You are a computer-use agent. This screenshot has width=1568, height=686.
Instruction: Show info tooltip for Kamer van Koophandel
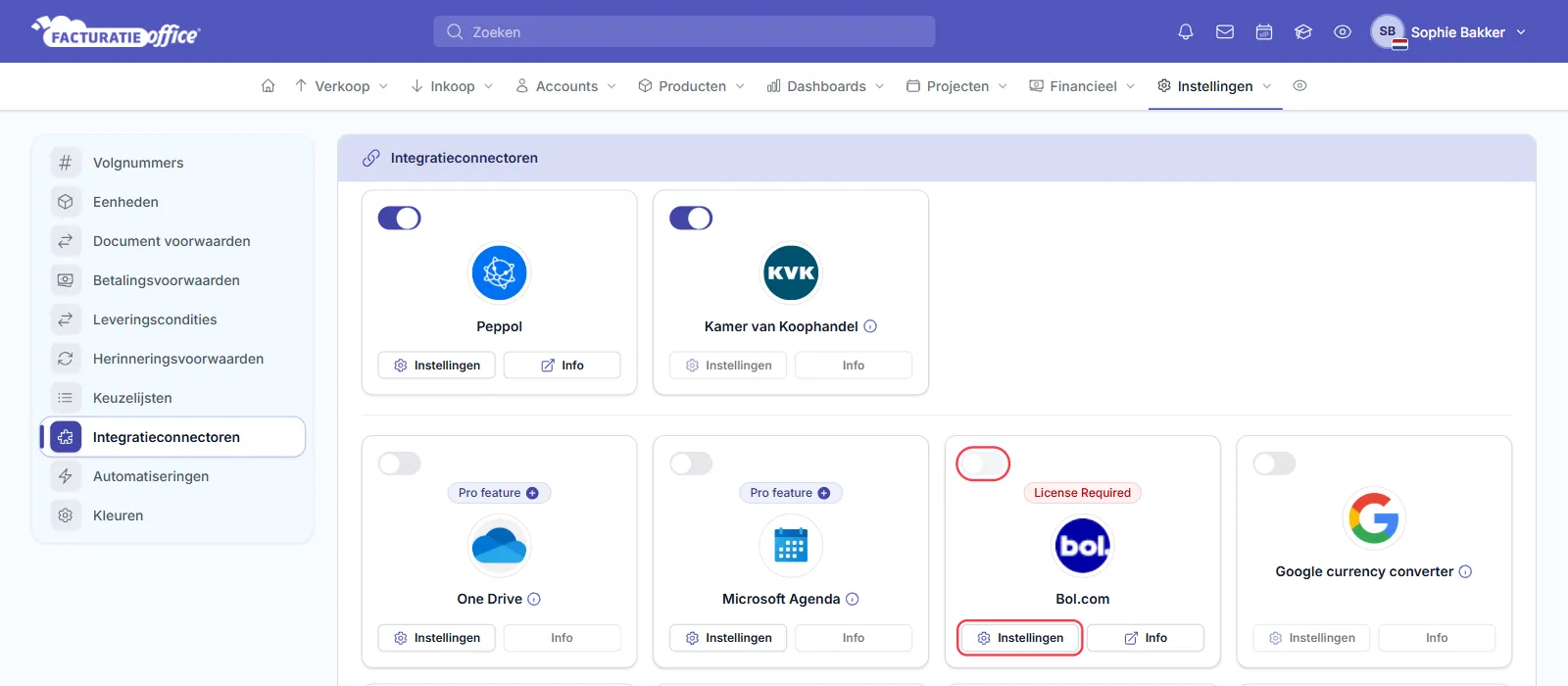click(870, 326)
